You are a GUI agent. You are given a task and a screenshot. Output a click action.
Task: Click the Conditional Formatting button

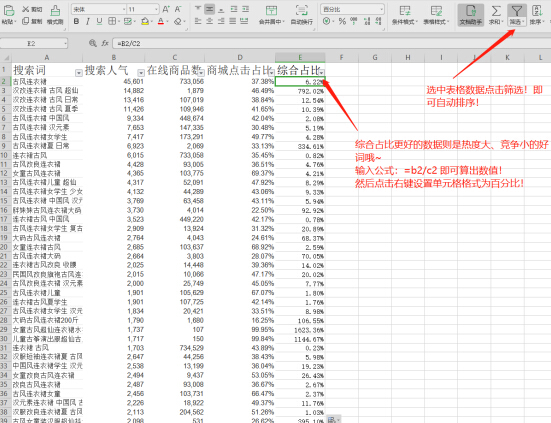coord(405,15)
